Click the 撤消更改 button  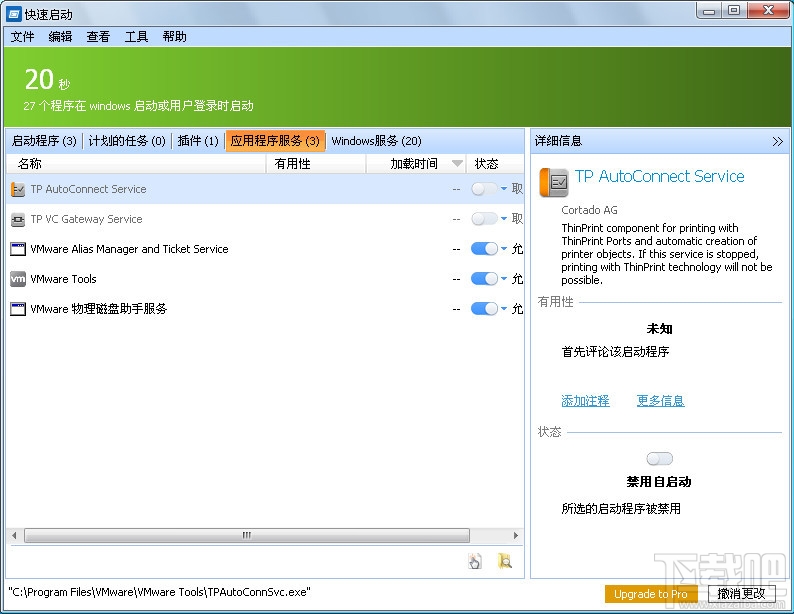[741, 594]
